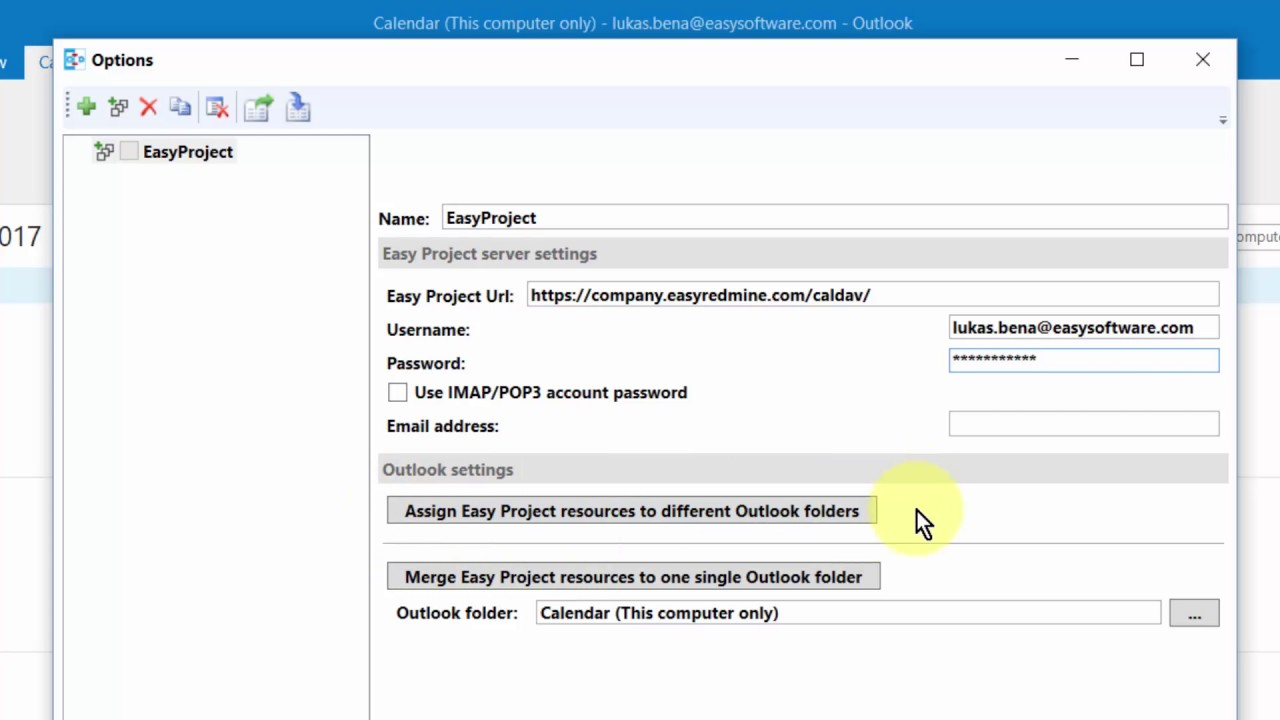Click into the Password field
Image resolution: width=1280 pixels, height=720 pixels.
(x=1084, y=360)
